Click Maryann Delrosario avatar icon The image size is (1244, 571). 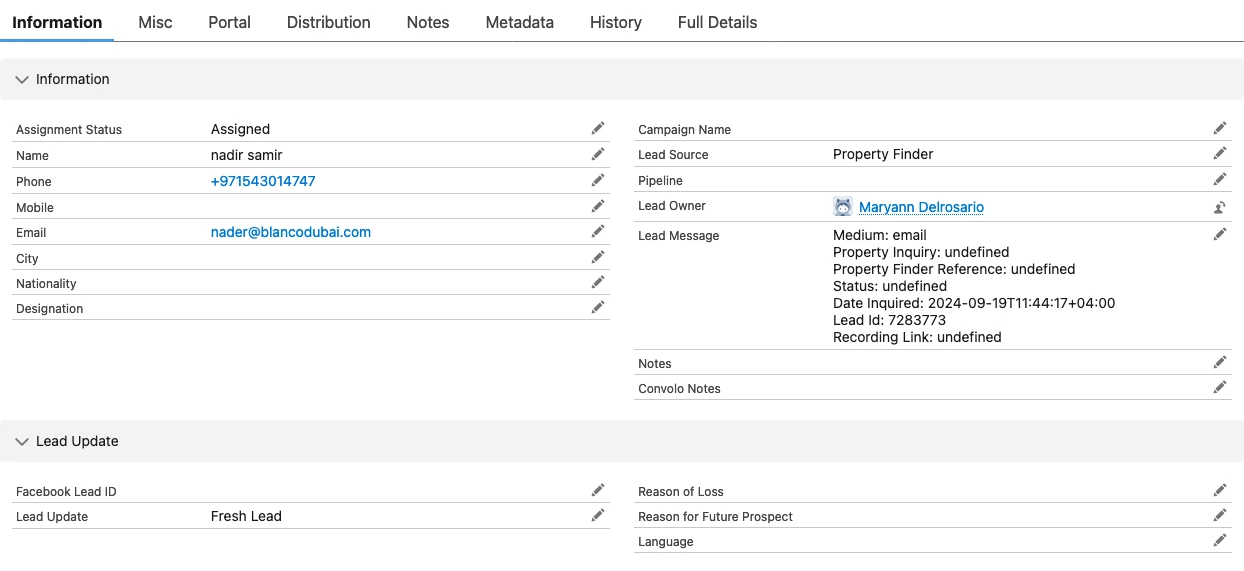[843, 207]
